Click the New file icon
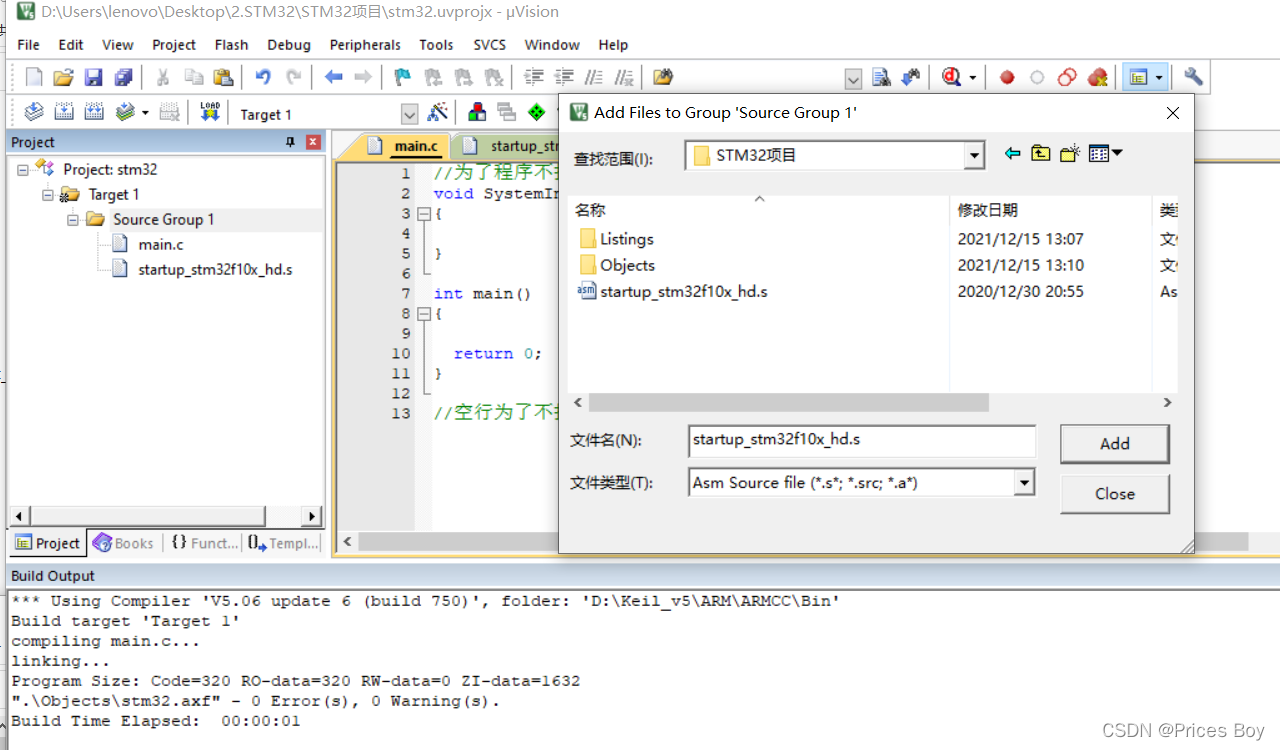1280x750 pixels. (x=34, y=77)
